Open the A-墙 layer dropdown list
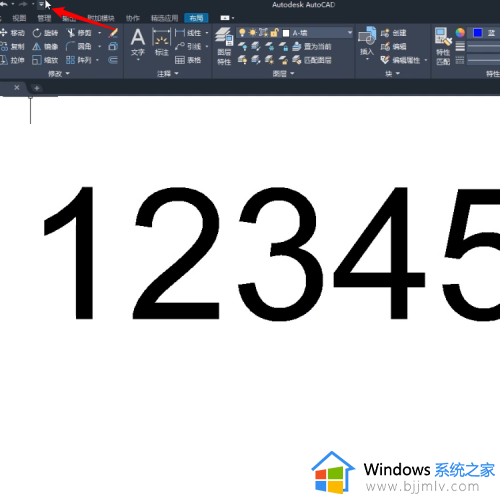Image resolution: width=500 pixels, height=500 pixels. click(x=350, y=32)
